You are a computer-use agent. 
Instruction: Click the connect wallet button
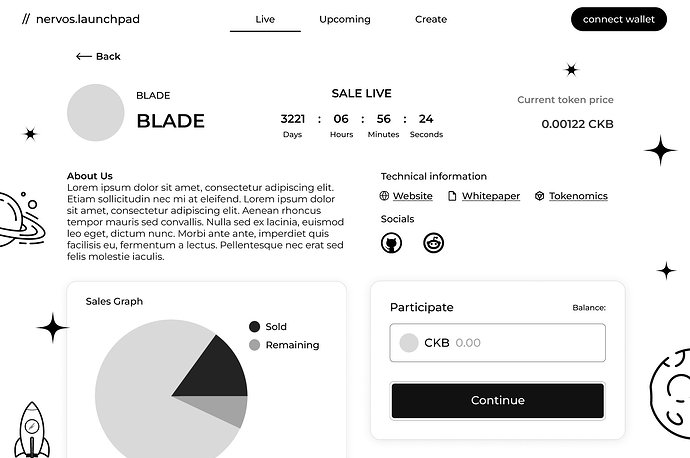click(619, 19)
